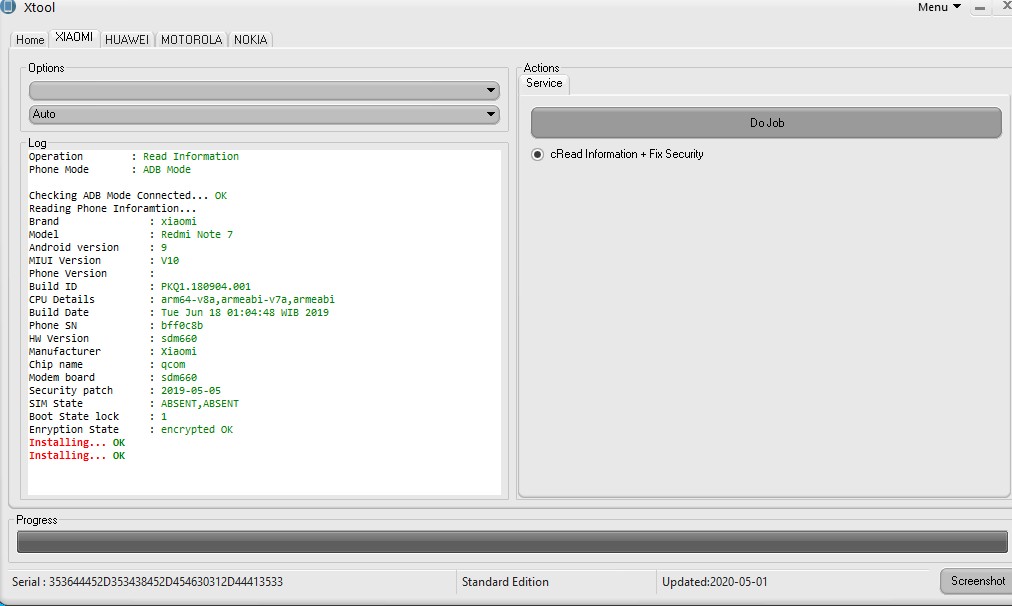Select the XIAOMI tab
Screen dimensions: 1012x606
tap(74, 37)
